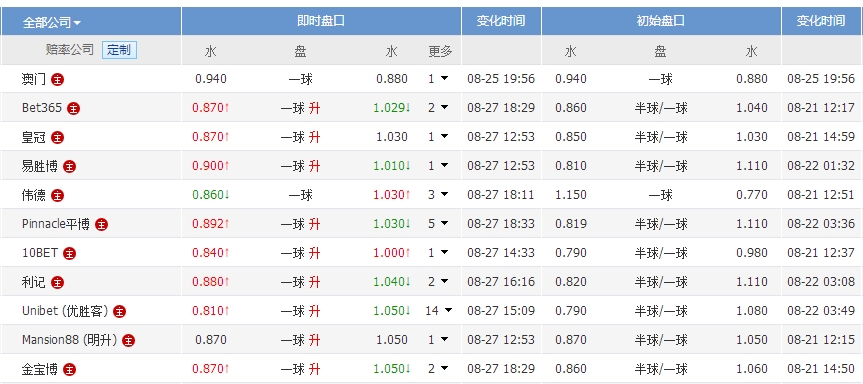
Task: Click the red 主 icon next to 皇冠
Action: pyautogui.click(x=57, y=138)
